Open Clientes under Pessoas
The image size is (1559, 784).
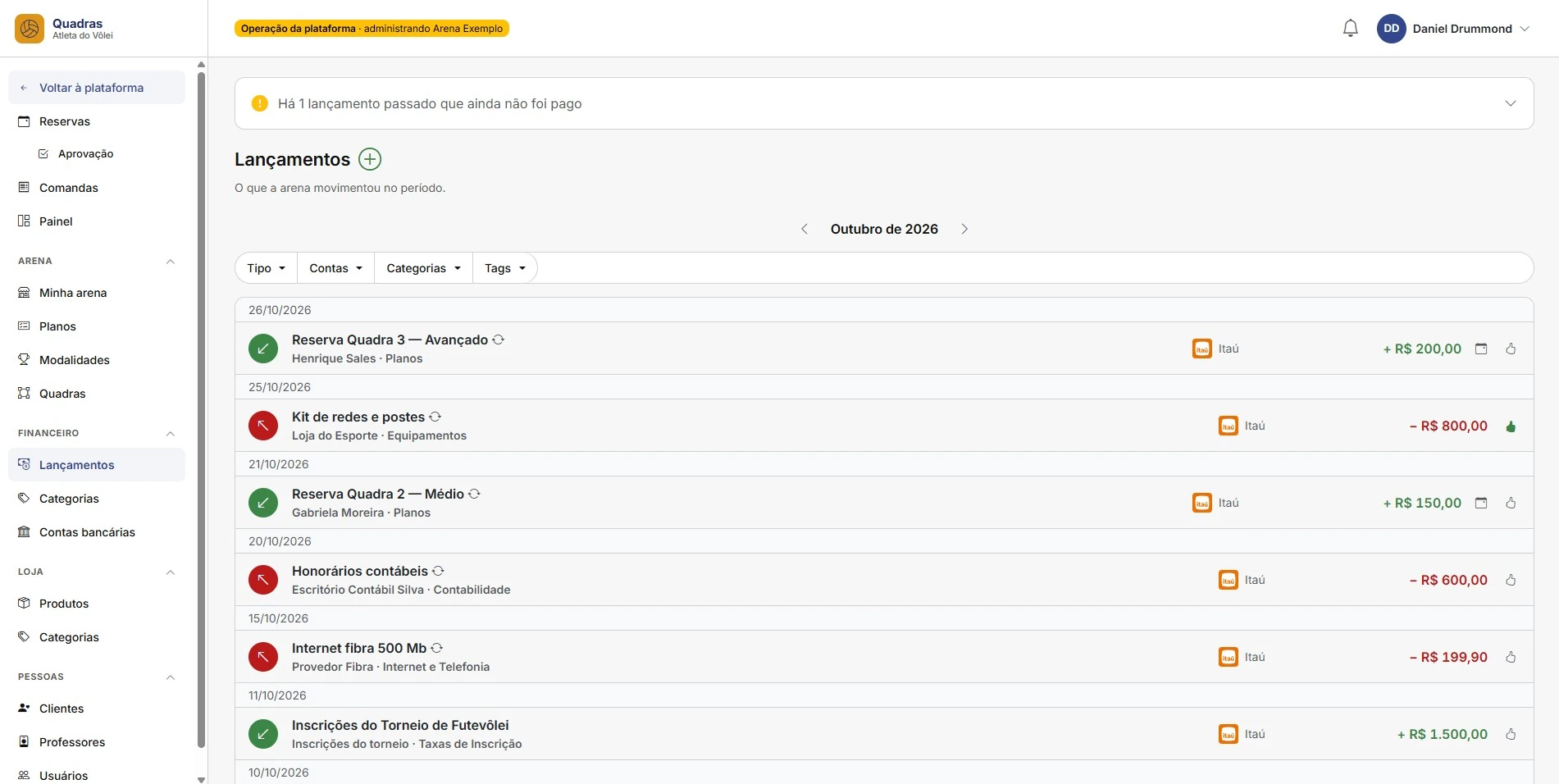coord(97,709)
